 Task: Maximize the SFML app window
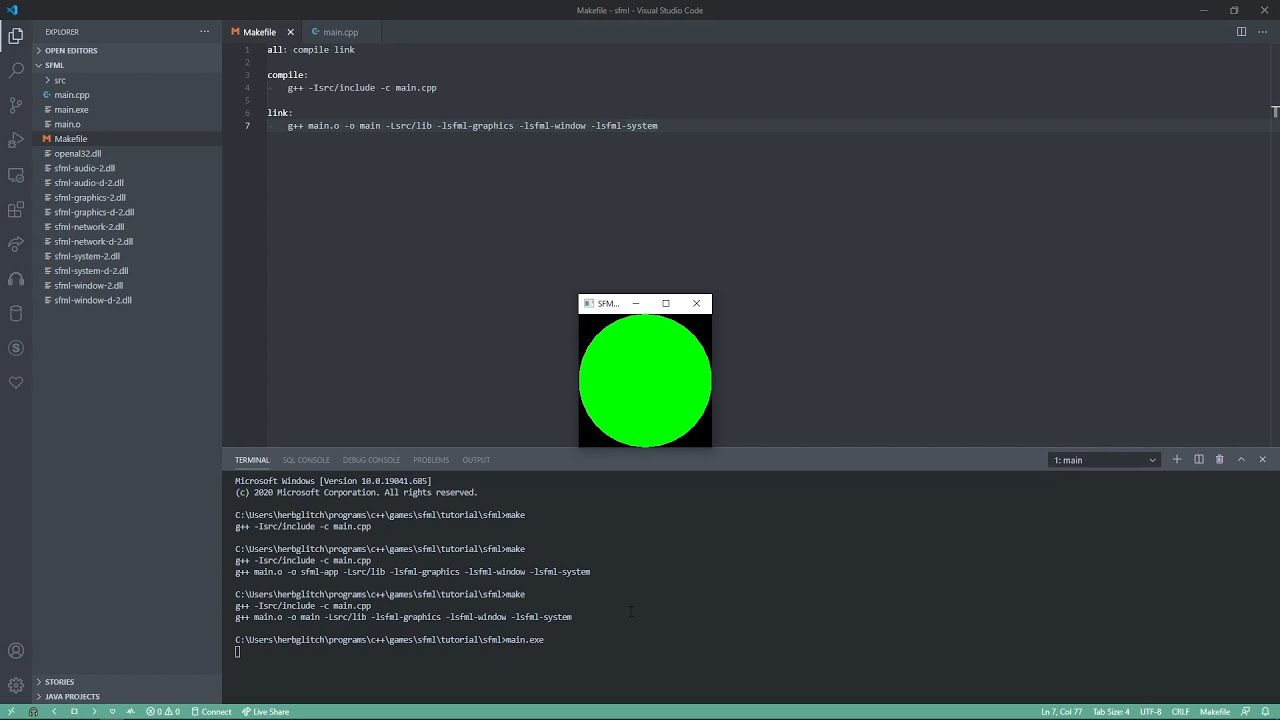(666, 303)
